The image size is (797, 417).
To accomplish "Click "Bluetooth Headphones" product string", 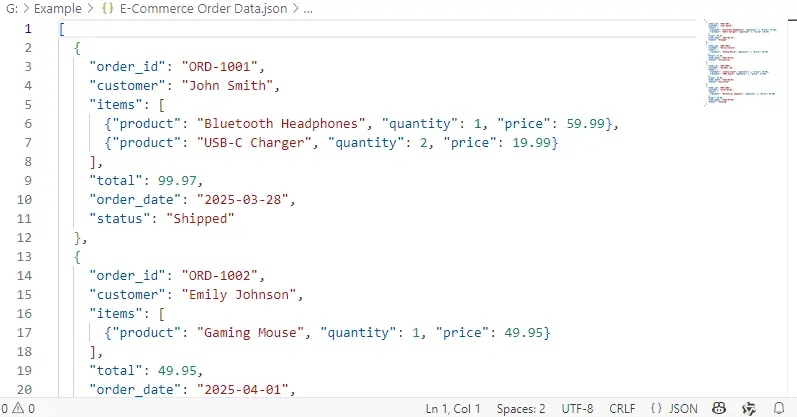I will click(x=281, y=124).
